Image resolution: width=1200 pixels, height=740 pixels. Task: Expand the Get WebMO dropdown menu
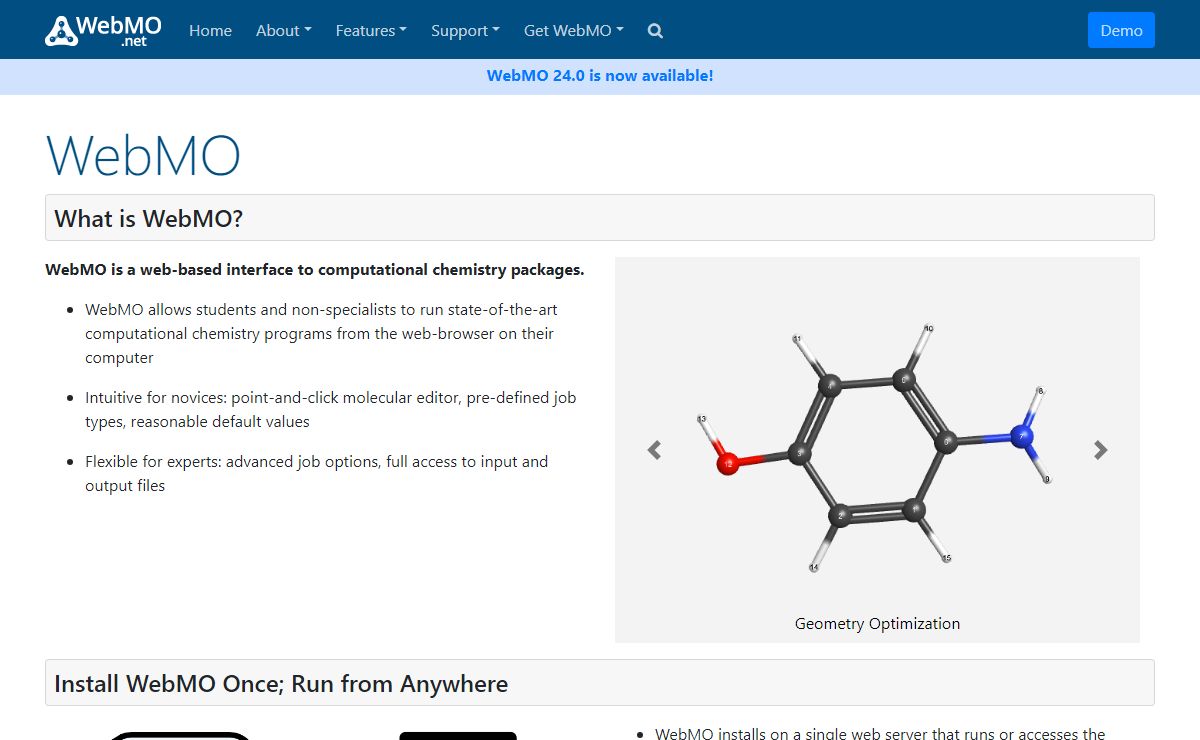pos(574,31)
